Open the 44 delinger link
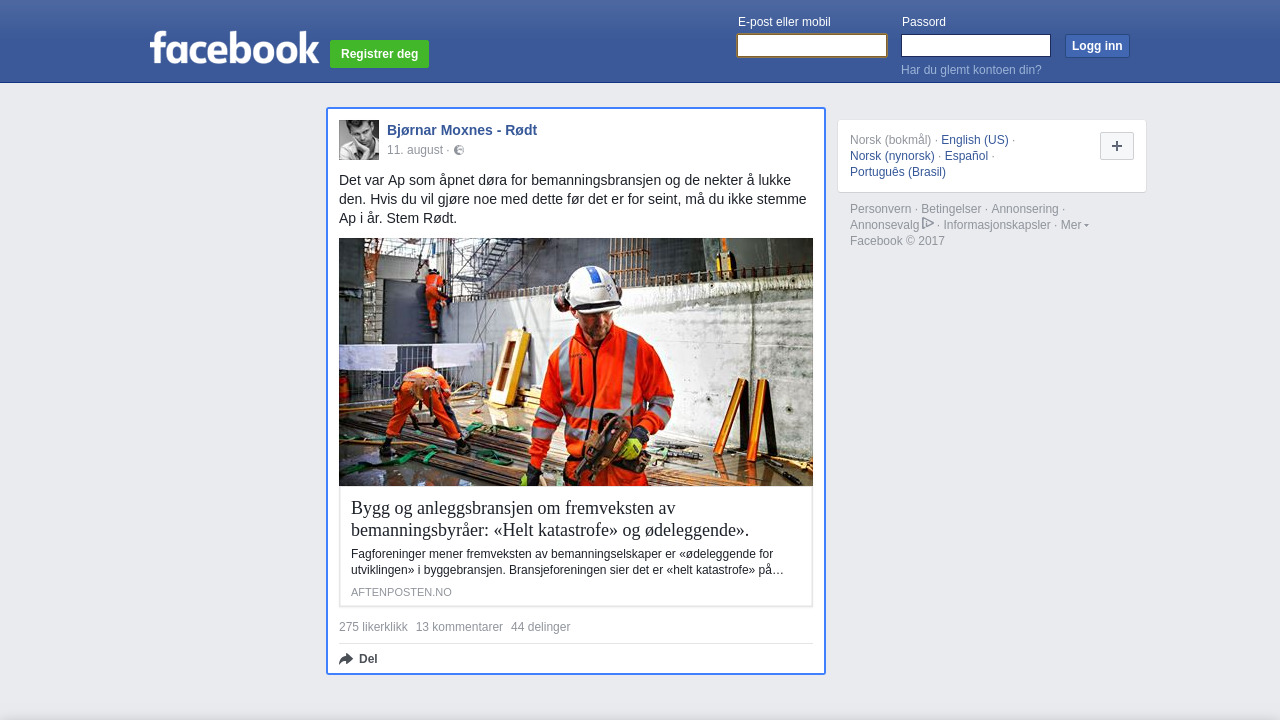Image resolution: width=1280 pixels, height=720 pixels. click(x=540, y=627)
